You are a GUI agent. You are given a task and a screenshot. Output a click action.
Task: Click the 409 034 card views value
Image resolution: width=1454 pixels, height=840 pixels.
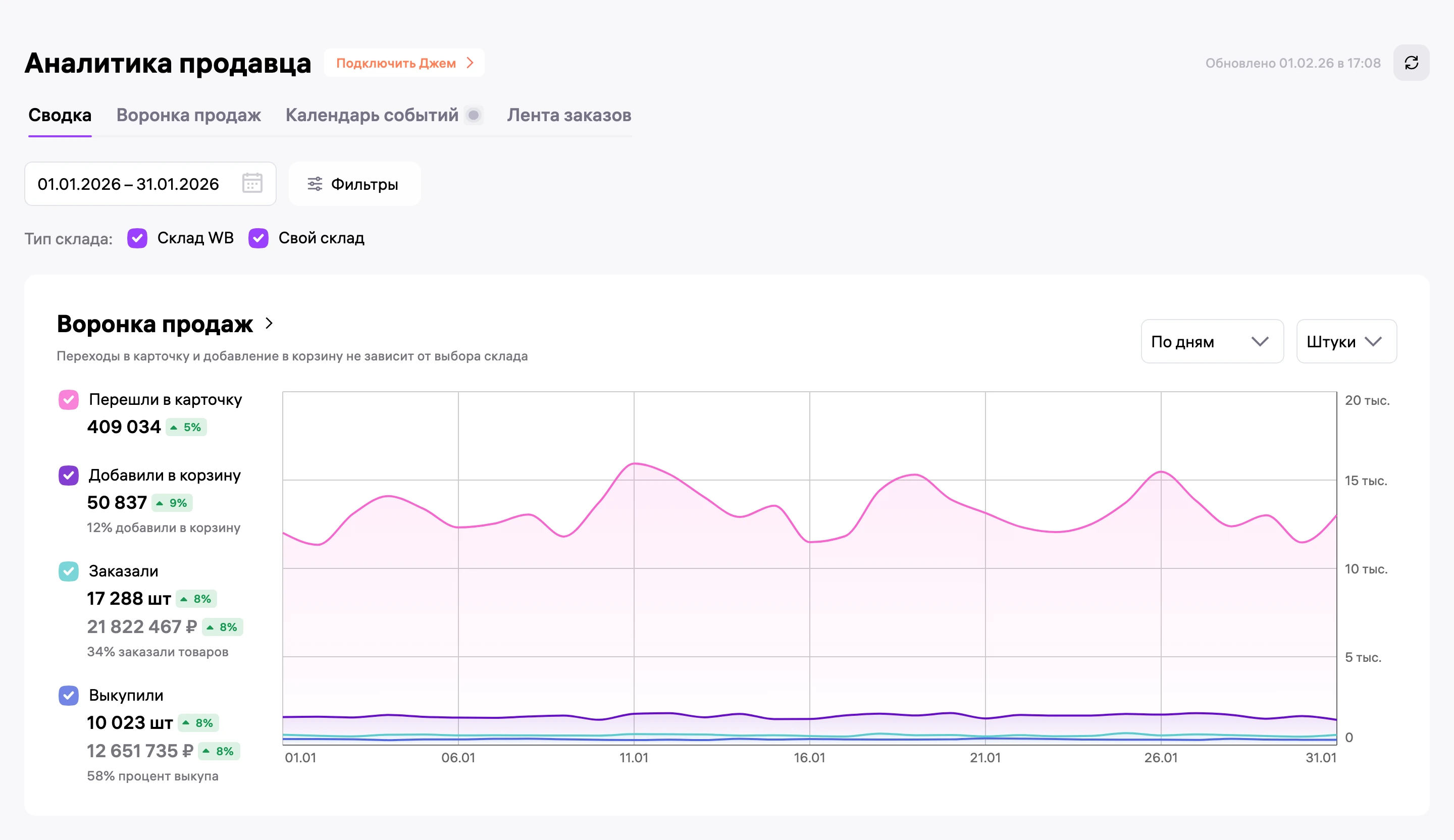[x=124, y=427]
